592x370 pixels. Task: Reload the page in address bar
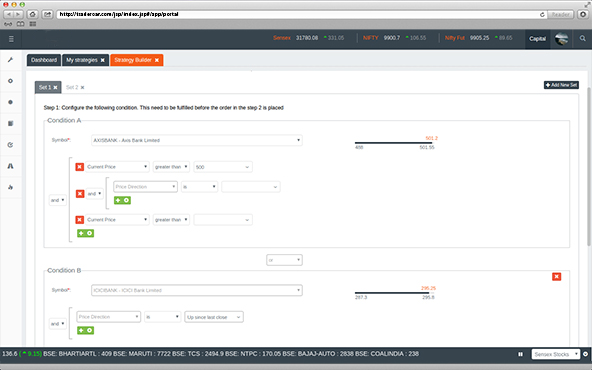(x=542, y=14)
